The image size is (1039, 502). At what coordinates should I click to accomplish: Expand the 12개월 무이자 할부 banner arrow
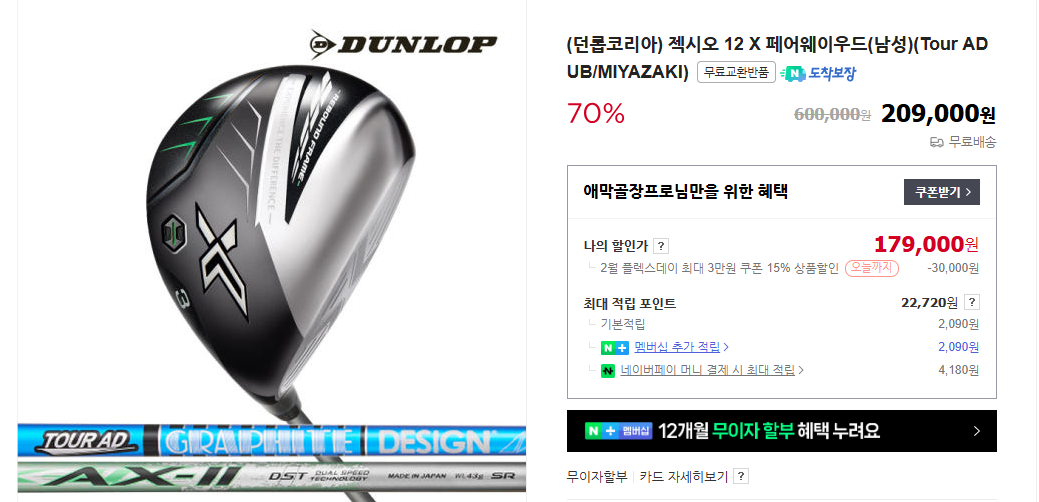pyautogui.click(x=977, y=431)
